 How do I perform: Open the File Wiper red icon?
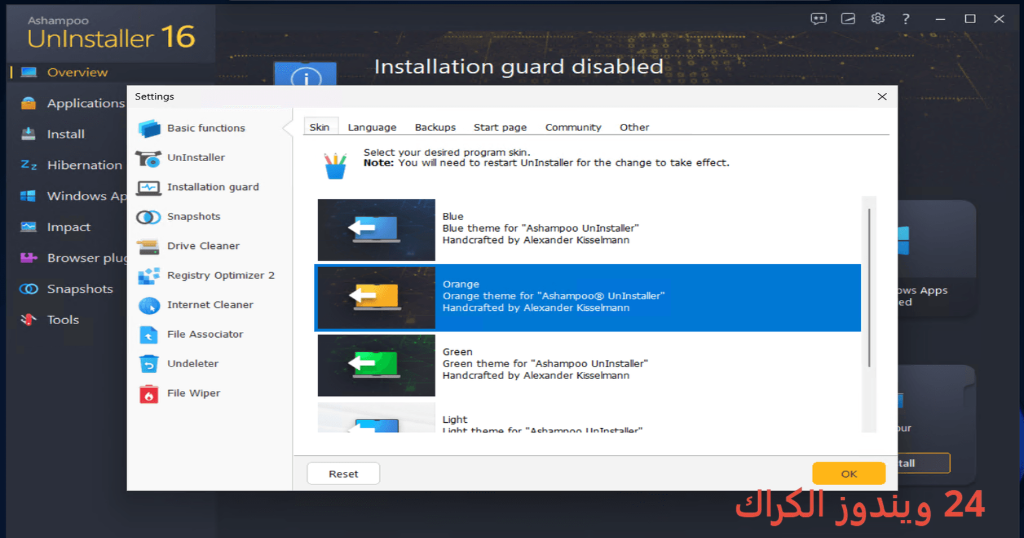pyautogui.click(x=149, y=394)
